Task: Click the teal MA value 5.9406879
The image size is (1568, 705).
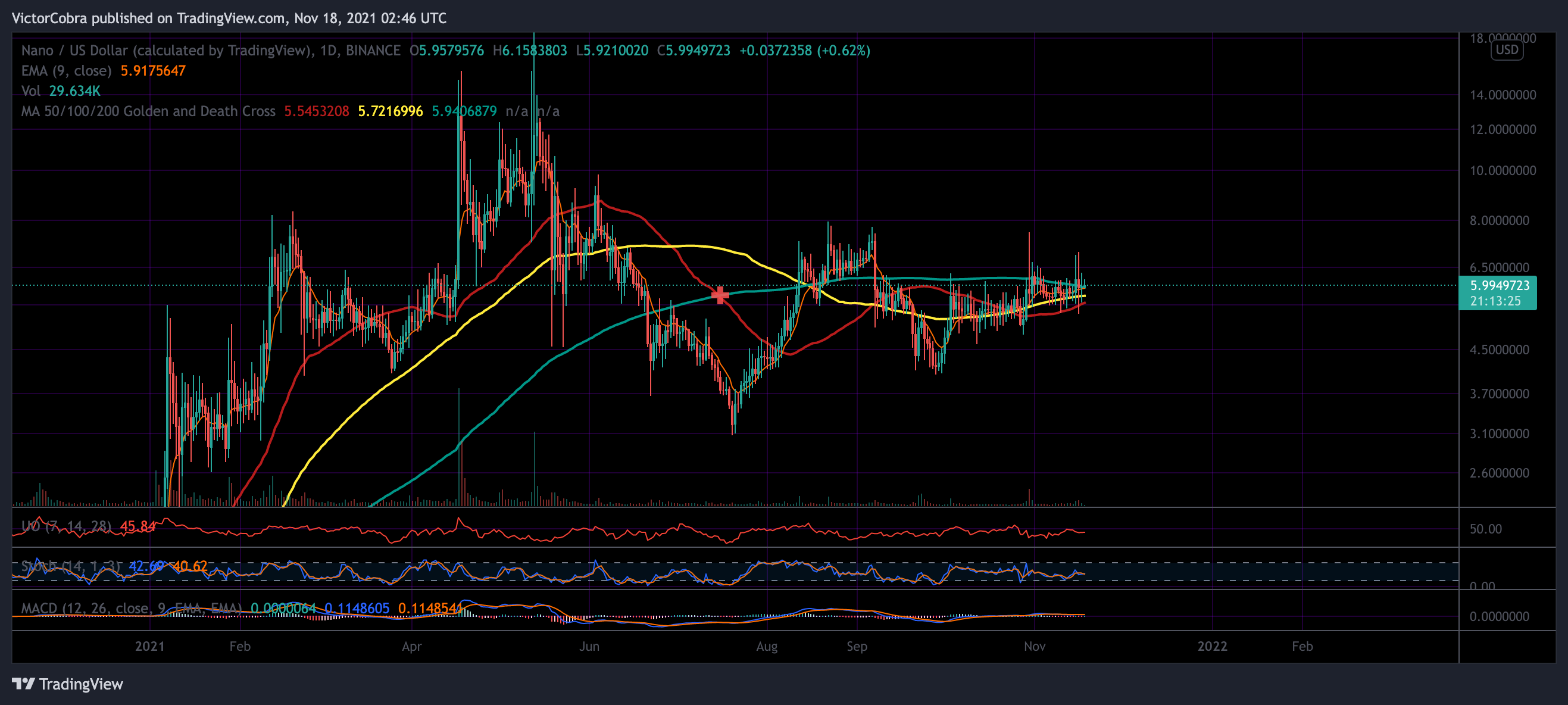Action: pos(464,111)
